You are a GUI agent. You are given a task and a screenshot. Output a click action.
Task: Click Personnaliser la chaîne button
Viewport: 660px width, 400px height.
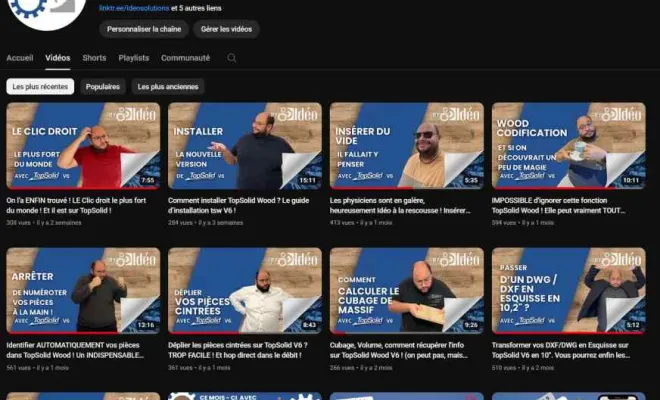(x=144, y=29)
